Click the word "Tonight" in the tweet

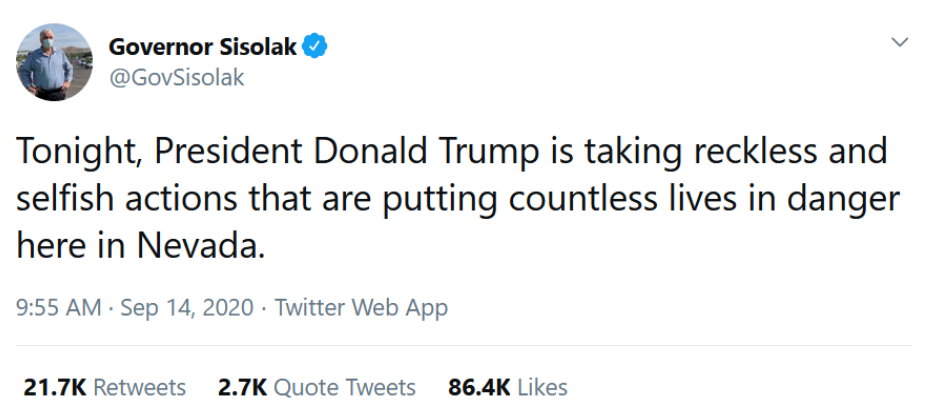pos(78,152)
